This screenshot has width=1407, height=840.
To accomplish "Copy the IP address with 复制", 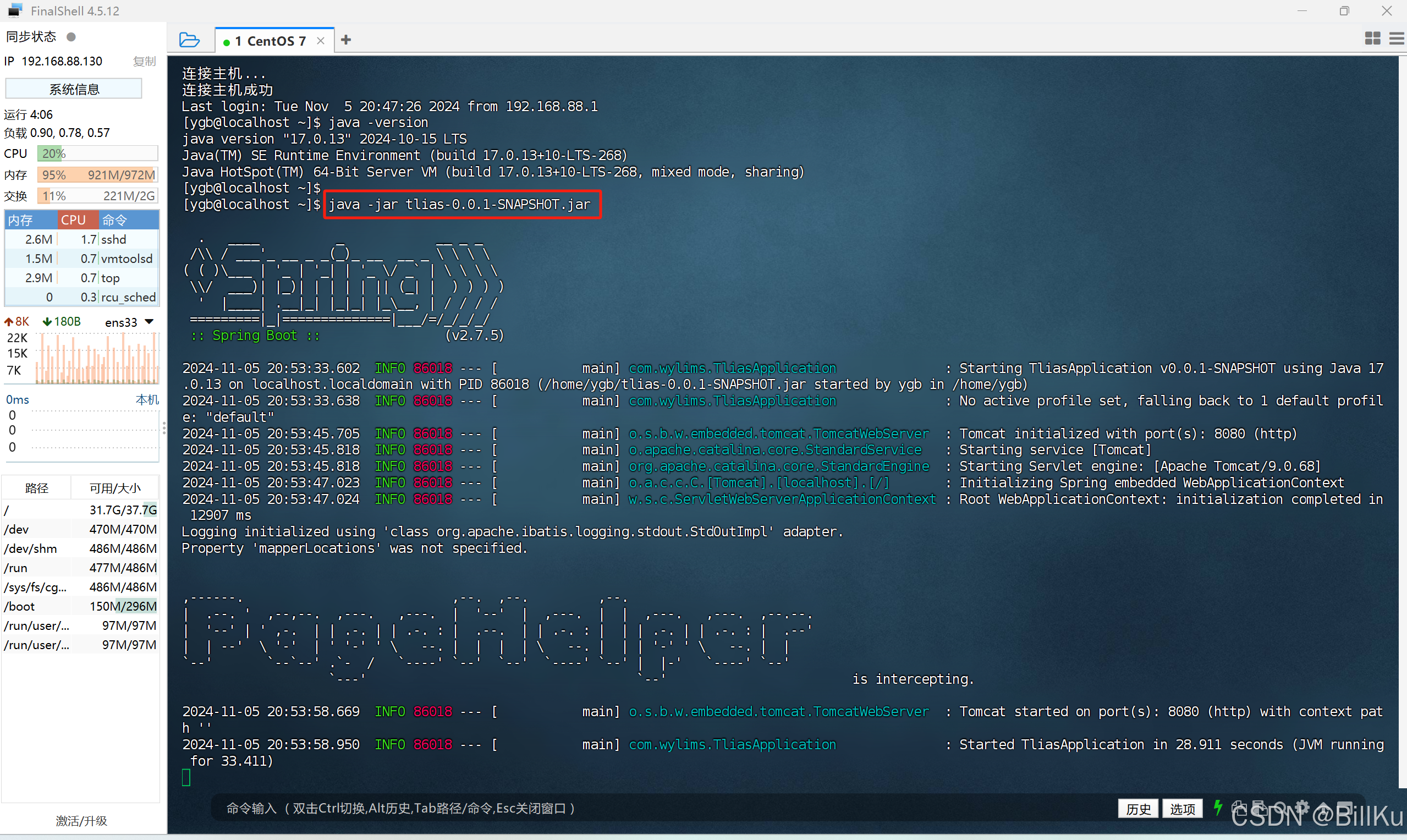I will coord(144,61).
